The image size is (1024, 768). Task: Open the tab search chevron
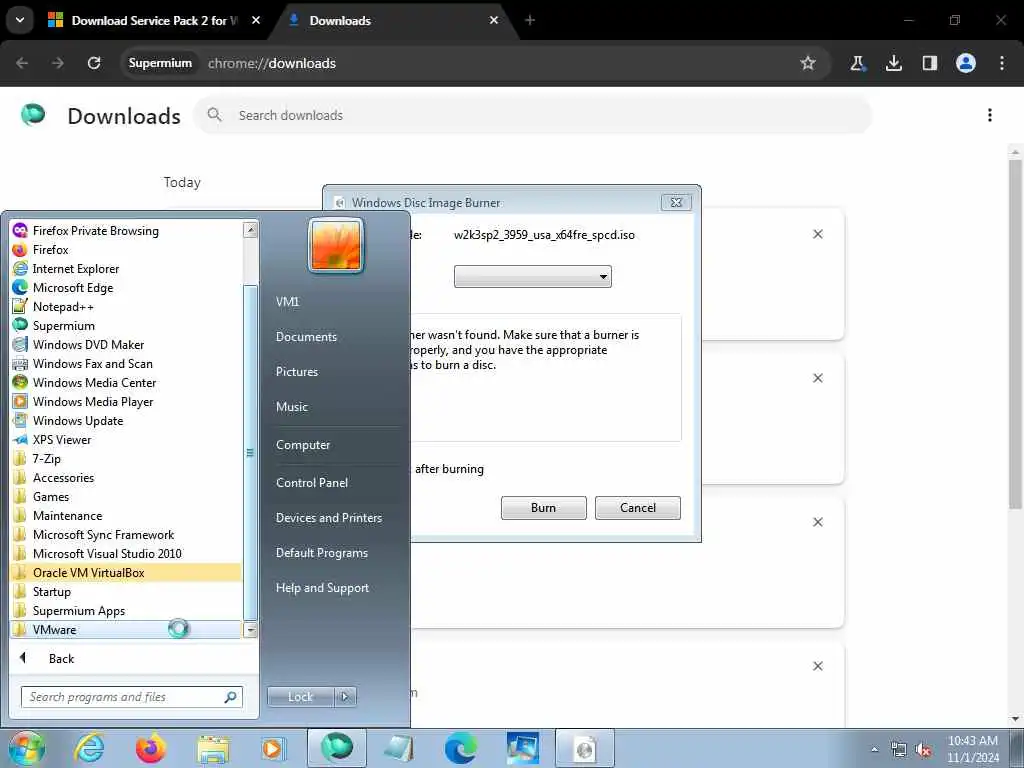[x=20, y=20]
